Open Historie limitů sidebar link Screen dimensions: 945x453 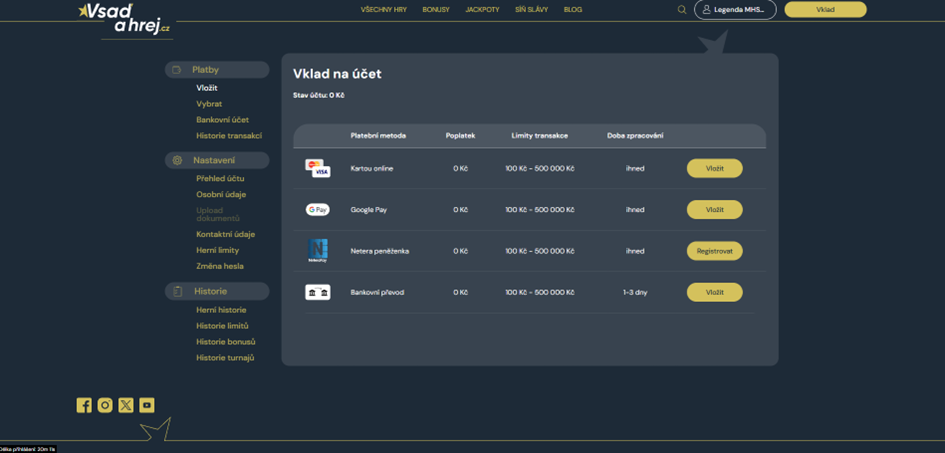[x=222, y=326]
